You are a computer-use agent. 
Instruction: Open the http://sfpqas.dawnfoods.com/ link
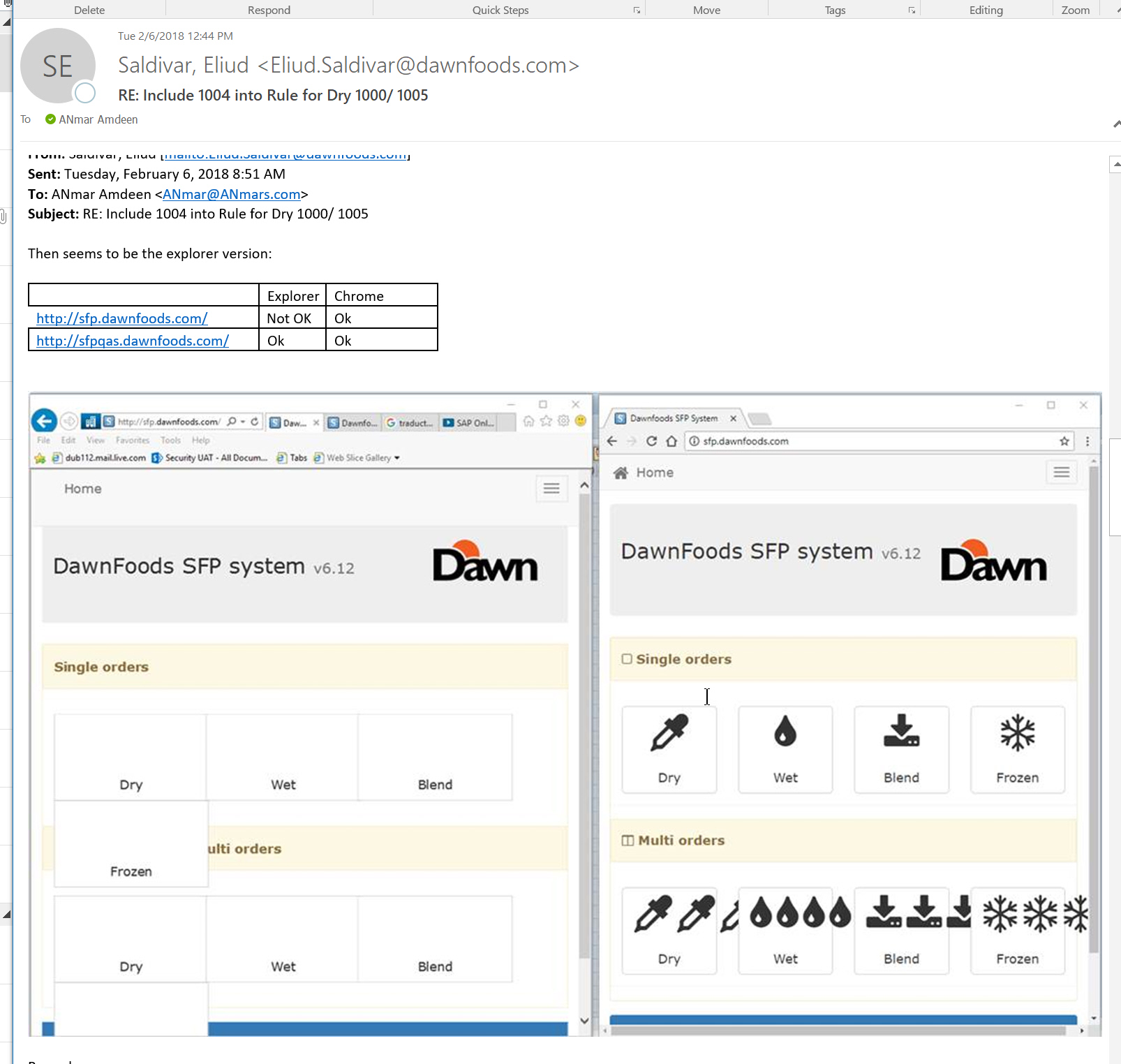[132, 341]
